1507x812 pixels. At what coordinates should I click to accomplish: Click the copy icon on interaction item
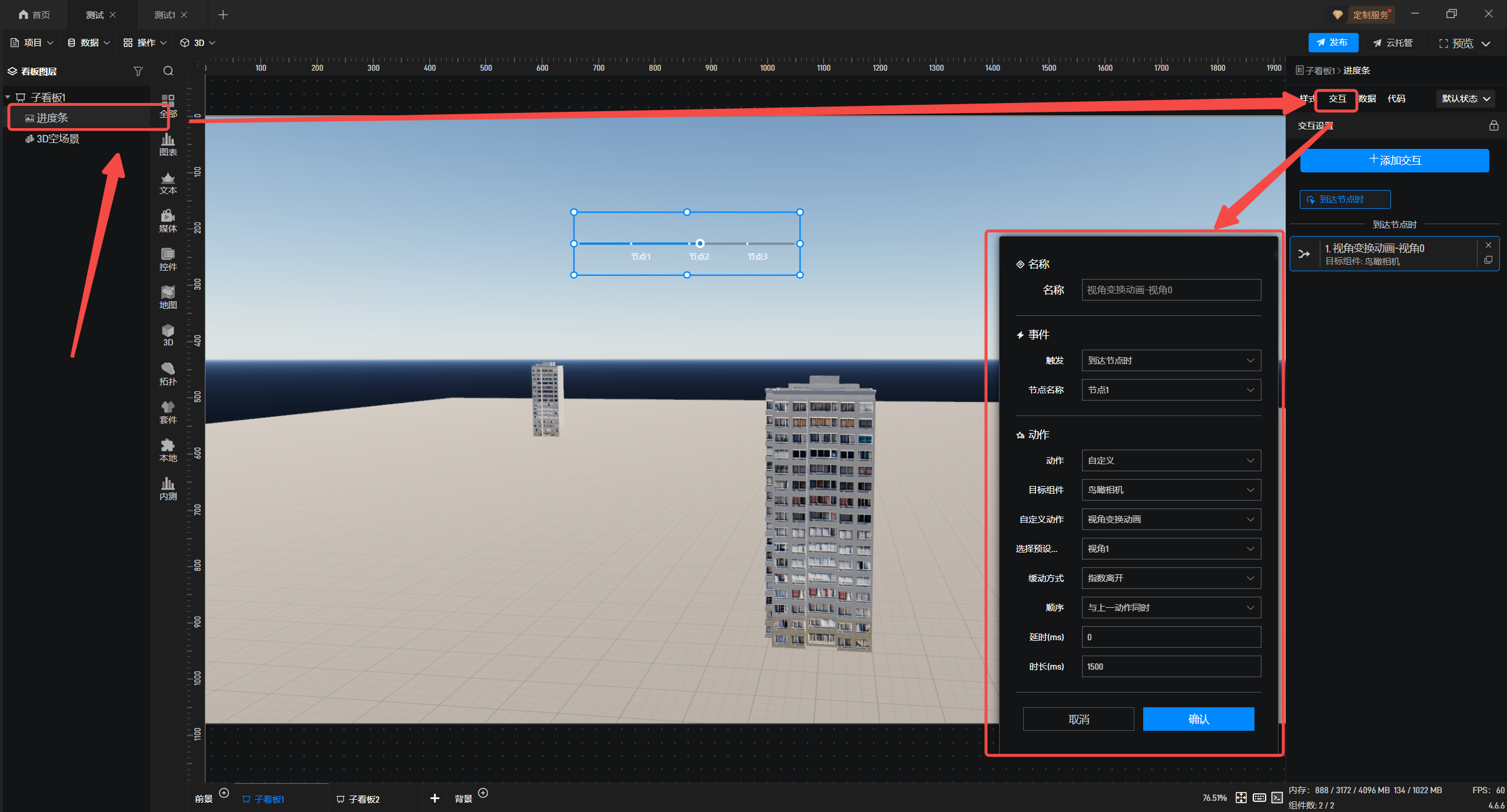point(1488,260)
